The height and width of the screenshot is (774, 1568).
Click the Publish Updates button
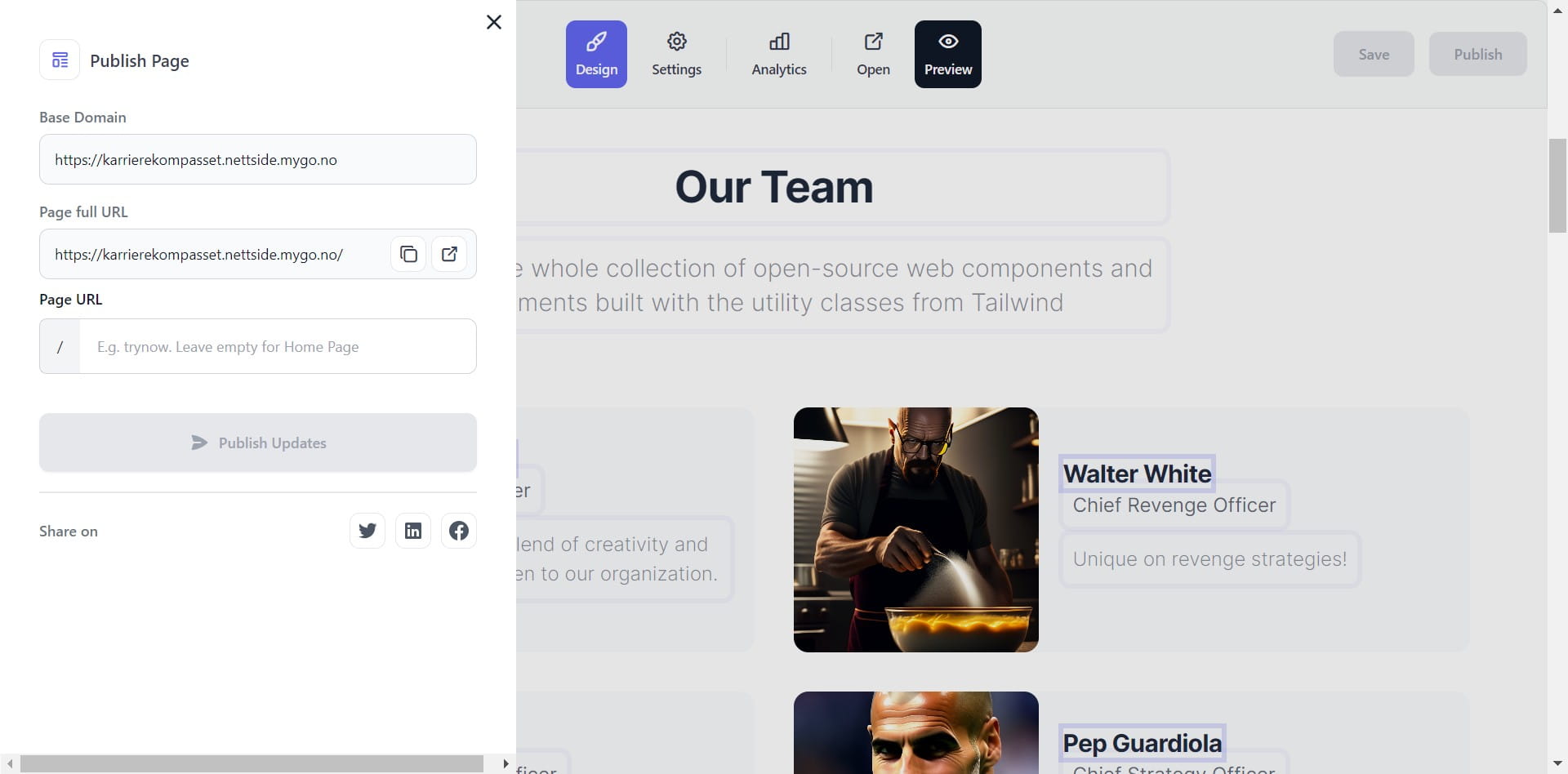(x=258, y=443)
